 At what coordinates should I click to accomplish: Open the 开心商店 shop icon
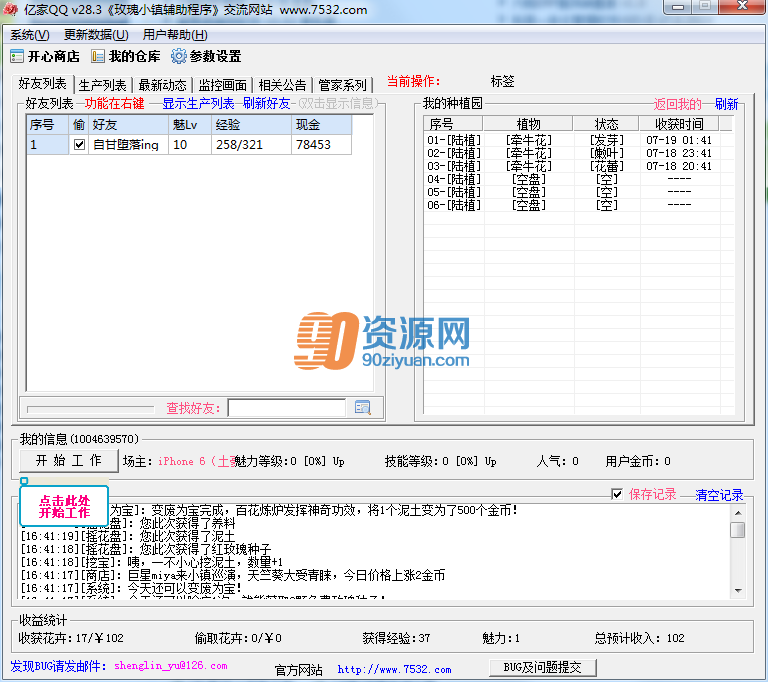tap(45, 56)
